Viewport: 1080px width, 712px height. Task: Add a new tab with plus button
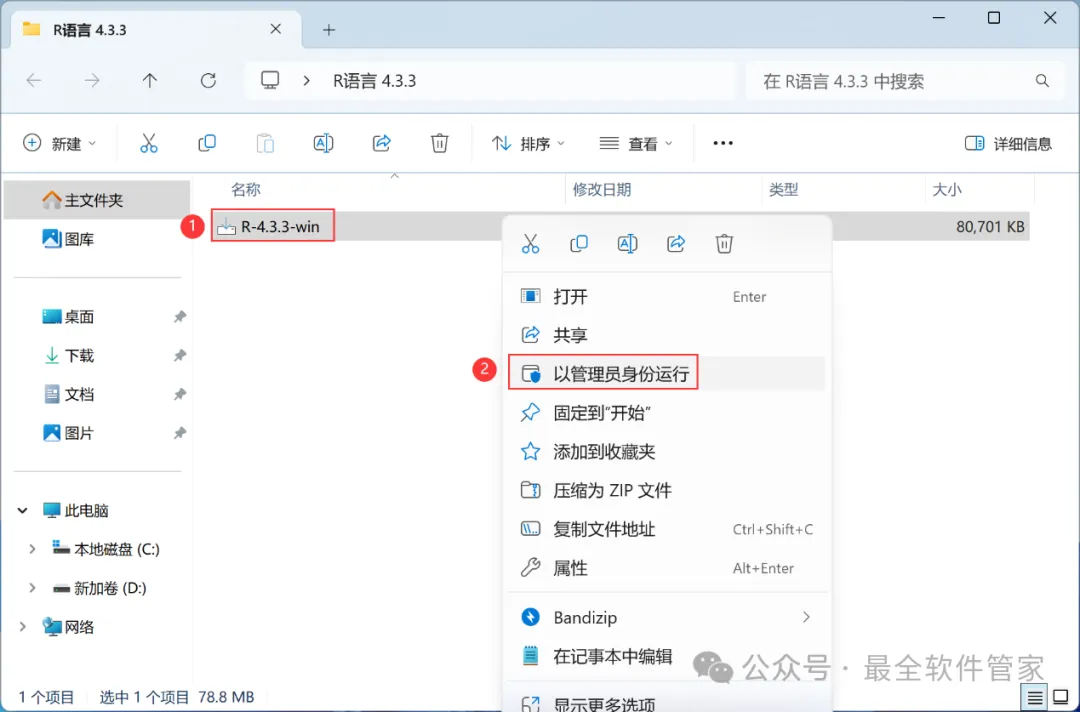tap(329, 30)
